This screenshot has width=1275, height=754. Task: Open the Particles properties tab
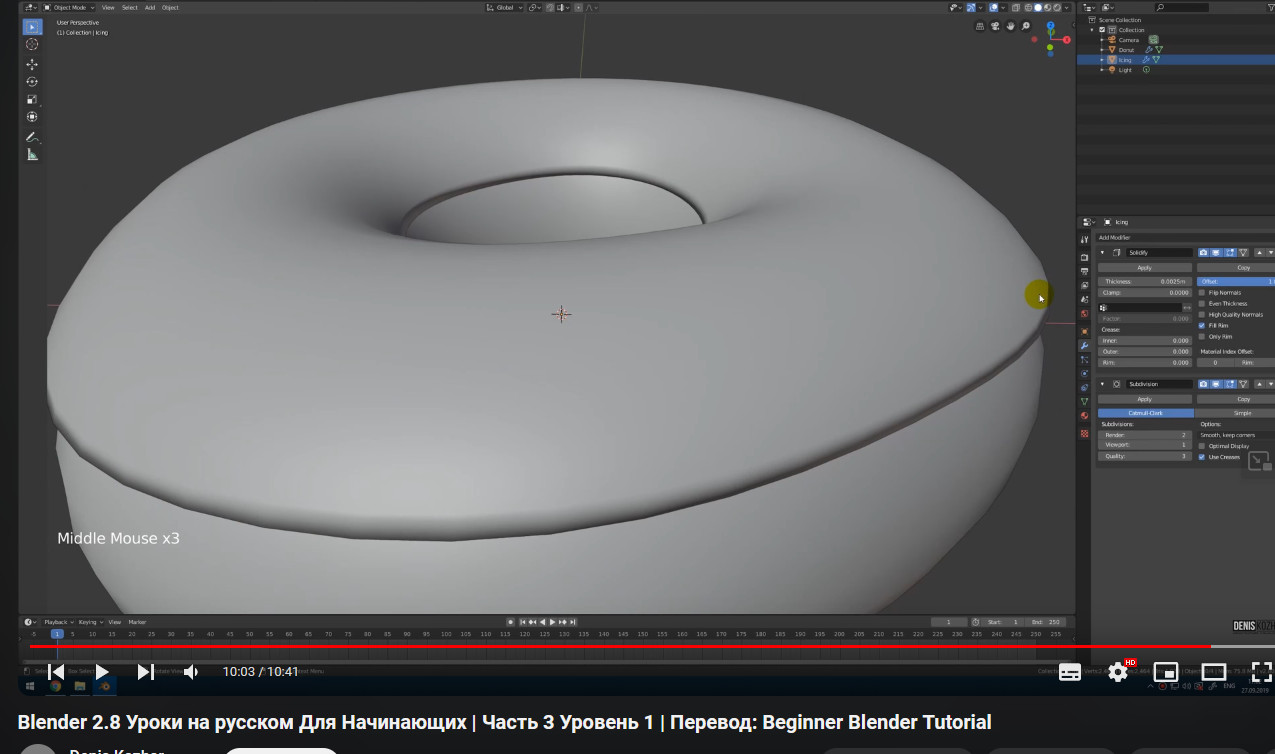(x=1084, y=360)
